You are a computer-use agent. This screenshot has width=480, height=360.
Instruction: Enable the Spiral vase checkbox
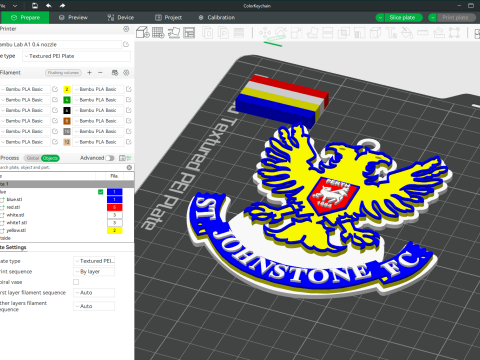76,282
